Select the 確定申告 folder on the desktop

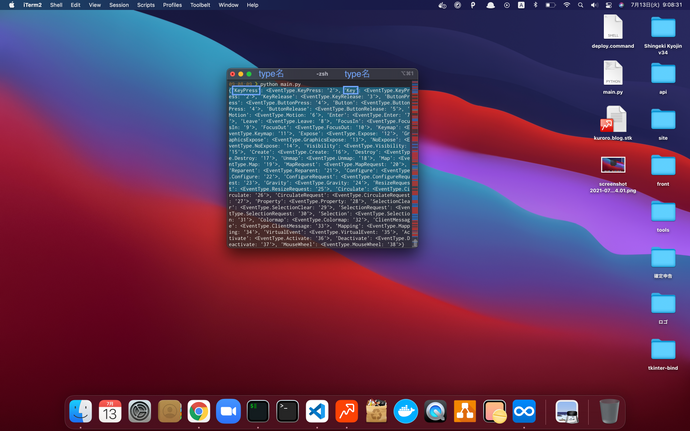663,262
